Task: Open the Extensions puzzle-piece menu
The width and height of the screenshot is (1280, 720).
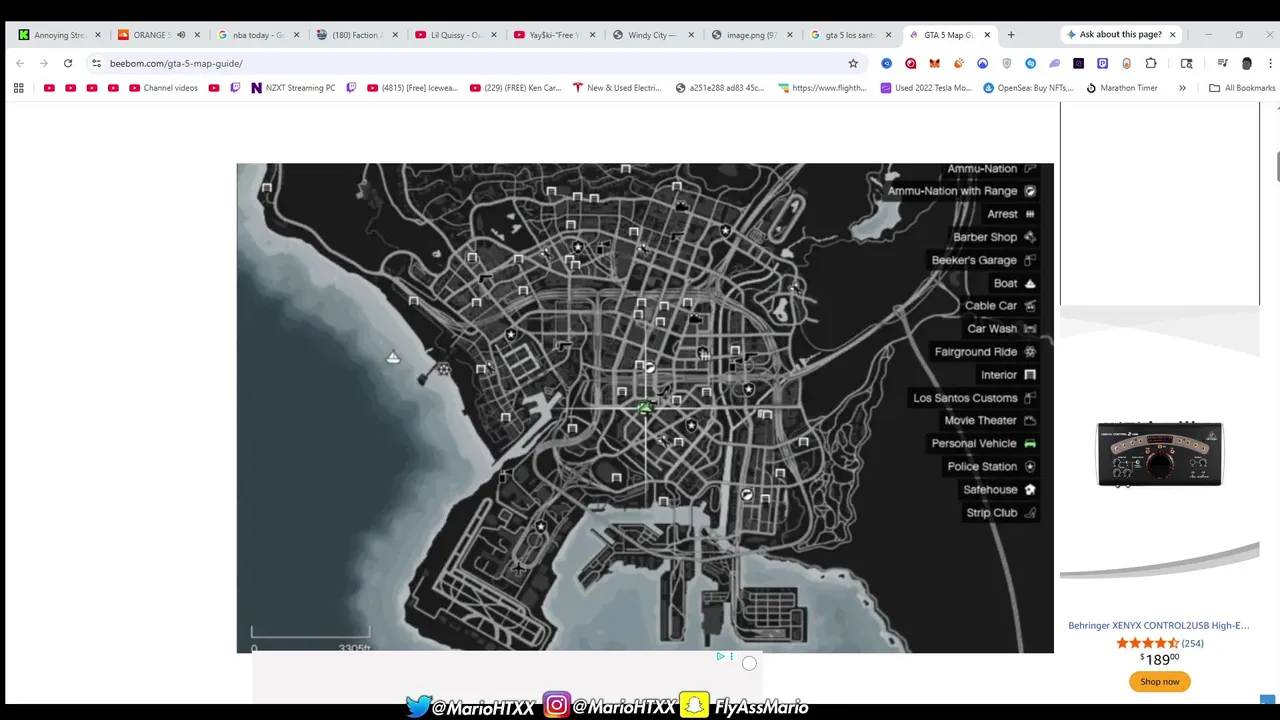Action: pyautogui.click(x=1151, y=63)
